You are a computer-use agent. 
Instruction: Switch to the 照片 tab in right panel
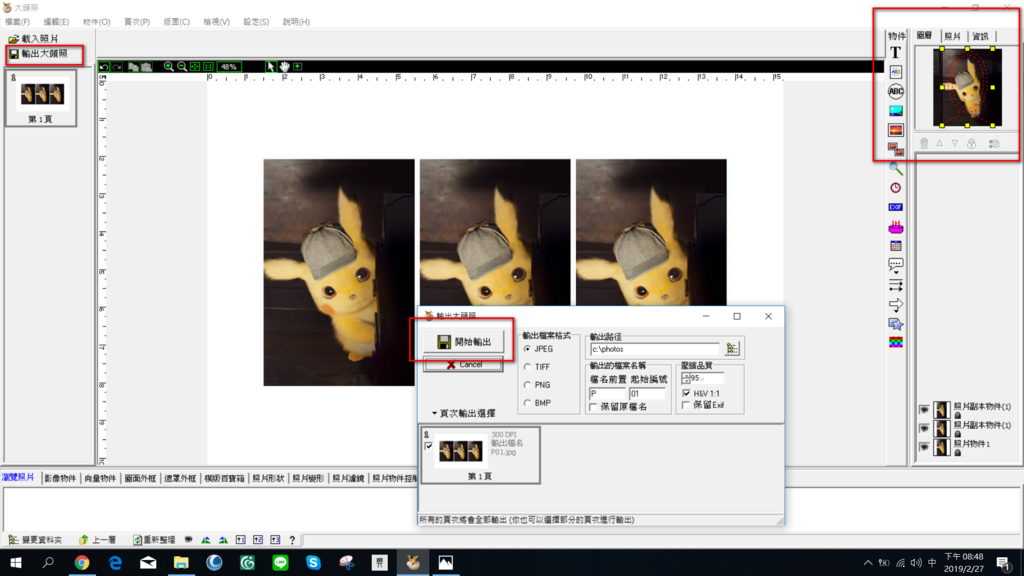[953, 36]
